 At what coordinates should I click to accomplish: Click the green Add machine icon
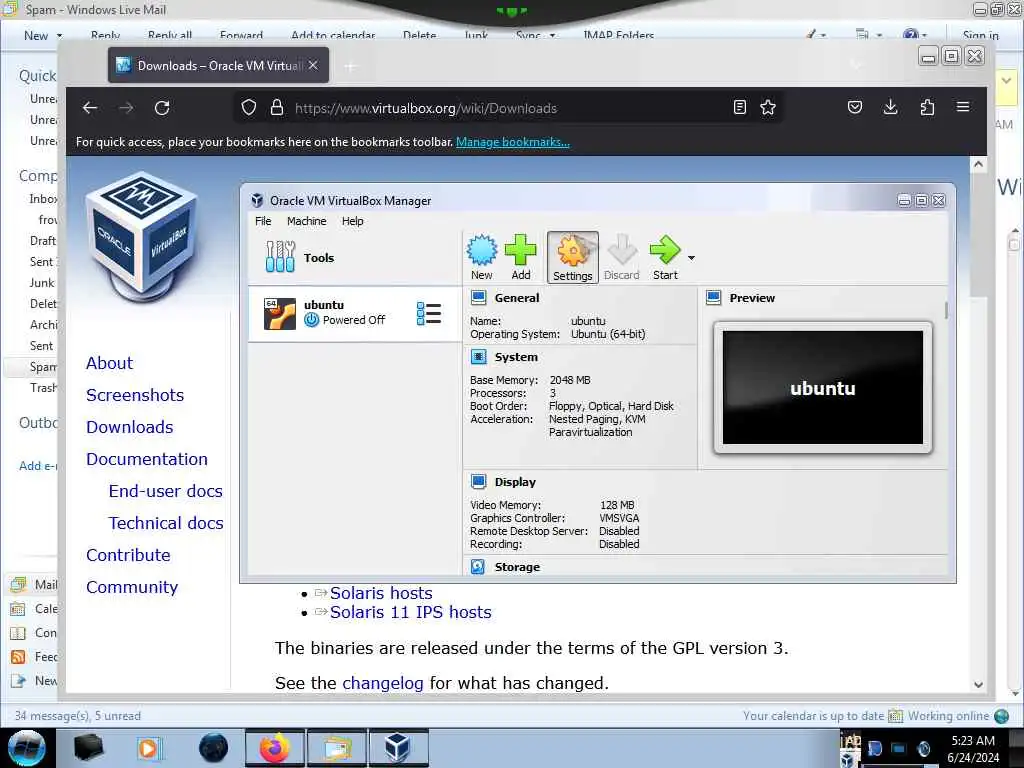pyautogui.click(x=520, y=257)
